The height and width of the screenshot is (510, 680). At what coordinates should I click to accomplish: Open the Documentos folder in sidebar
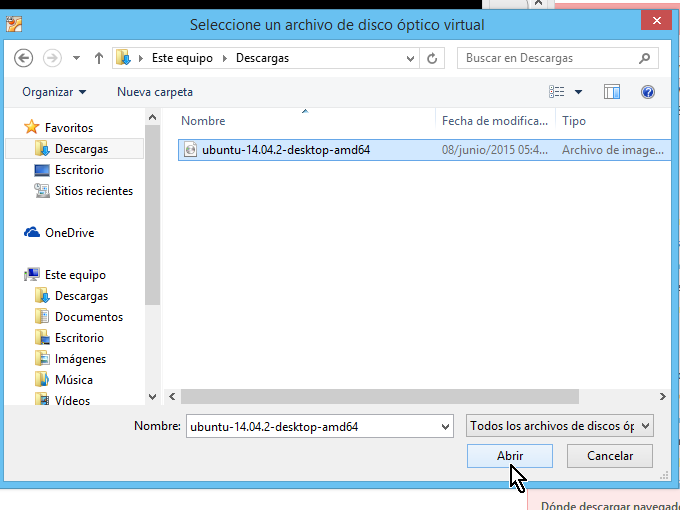click(89, 317)
